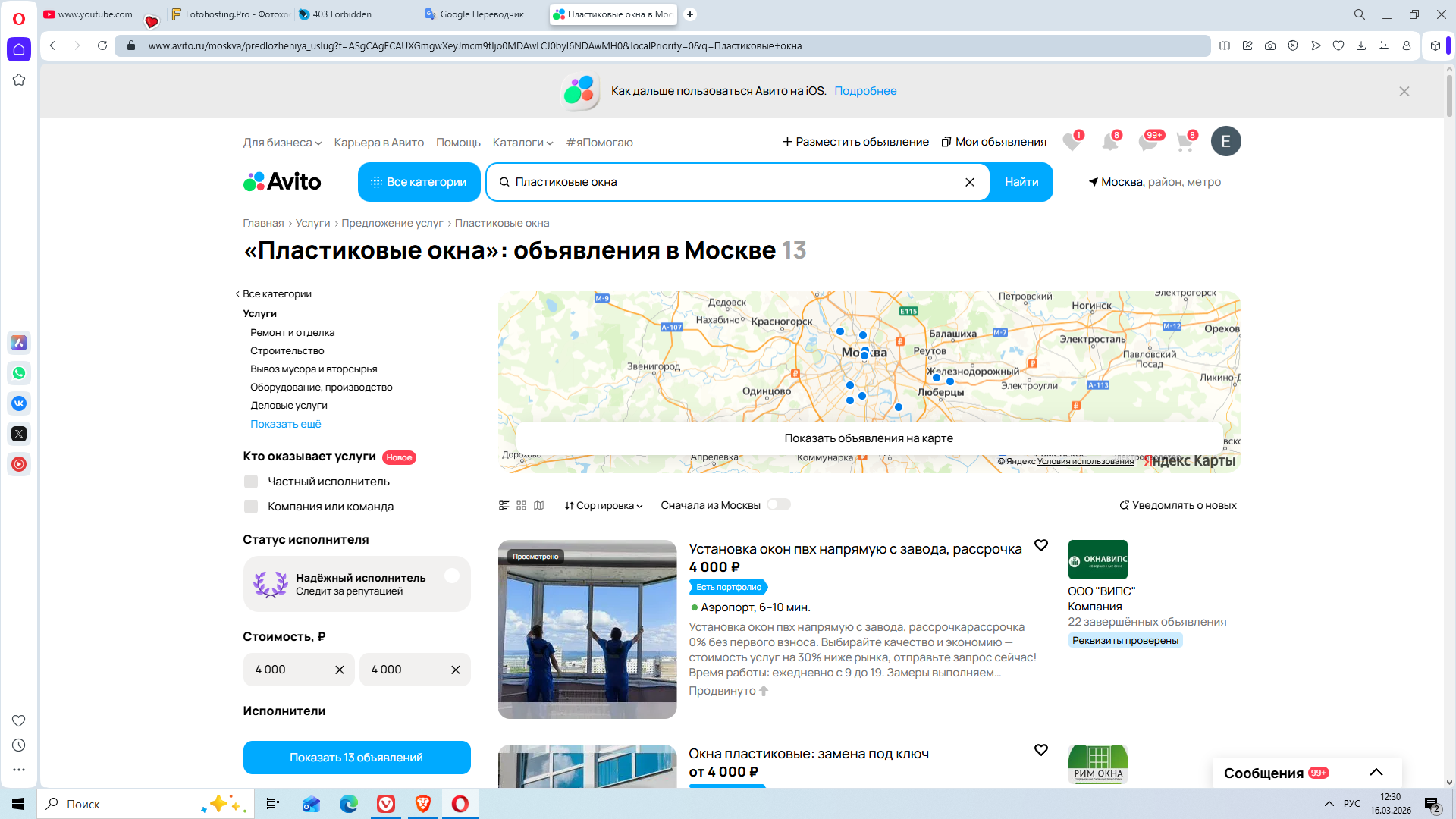The image size is (1456, 819).
Task: Switch to map view layout icon
Action: tap(539, 505)
